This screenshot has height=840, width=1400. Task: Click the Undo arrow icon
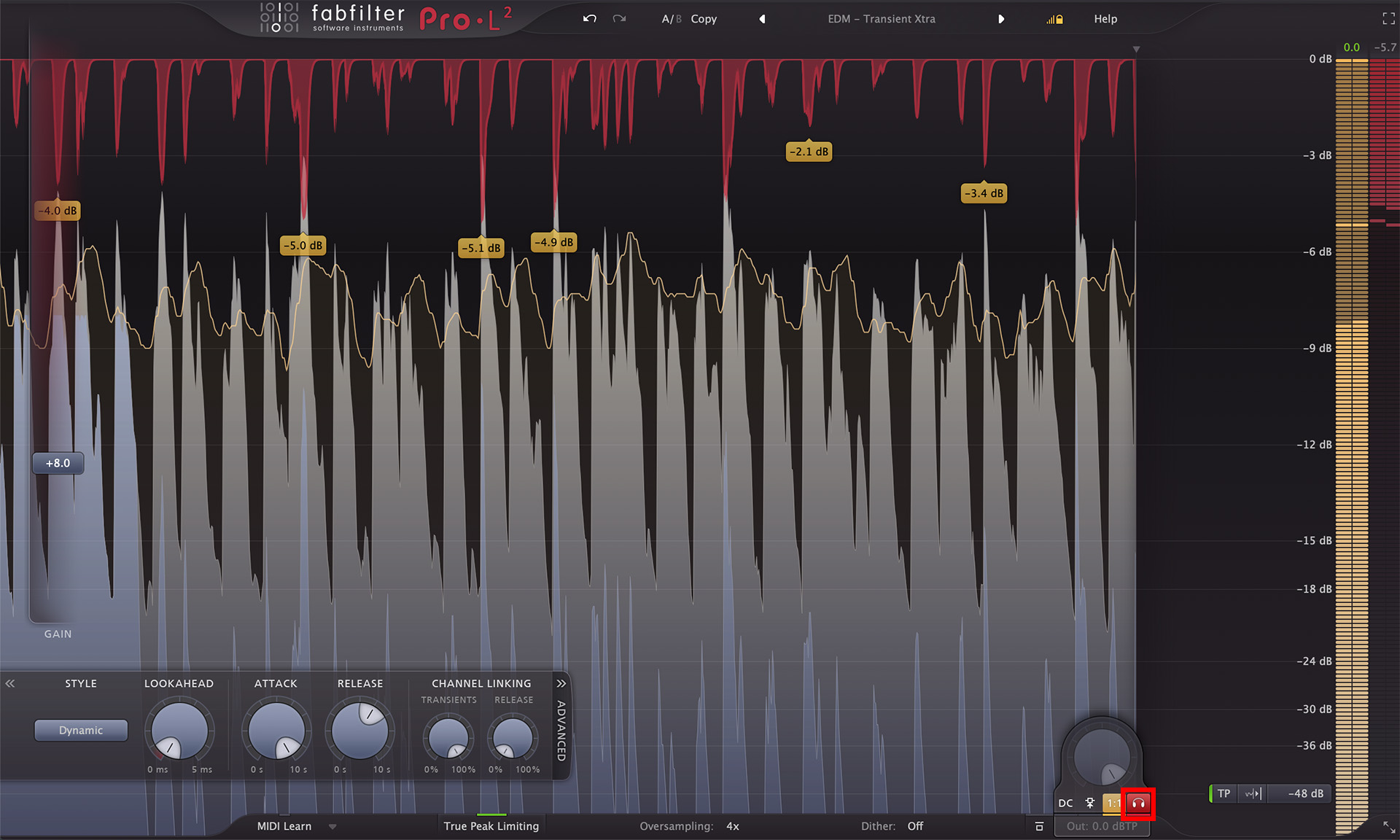(x=590, y=19)
